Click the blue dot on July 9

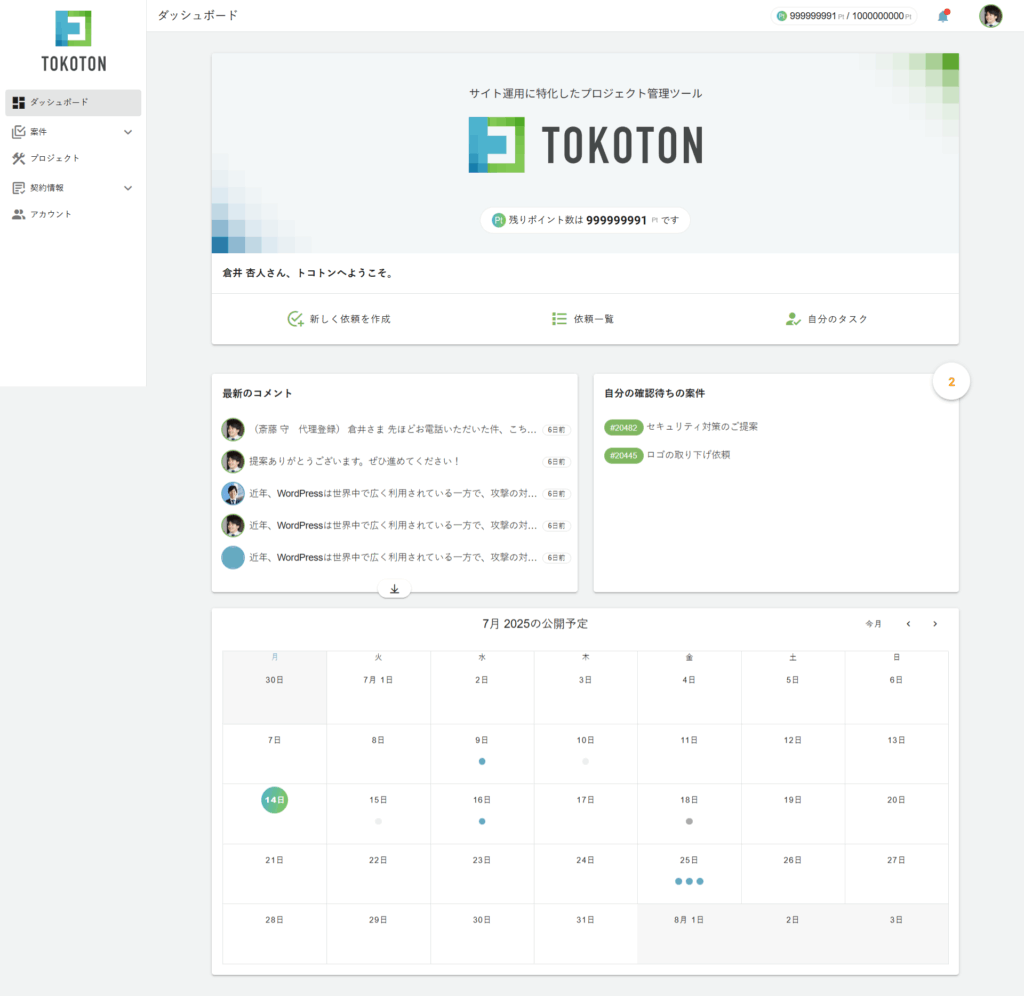[x=482, y=761]
